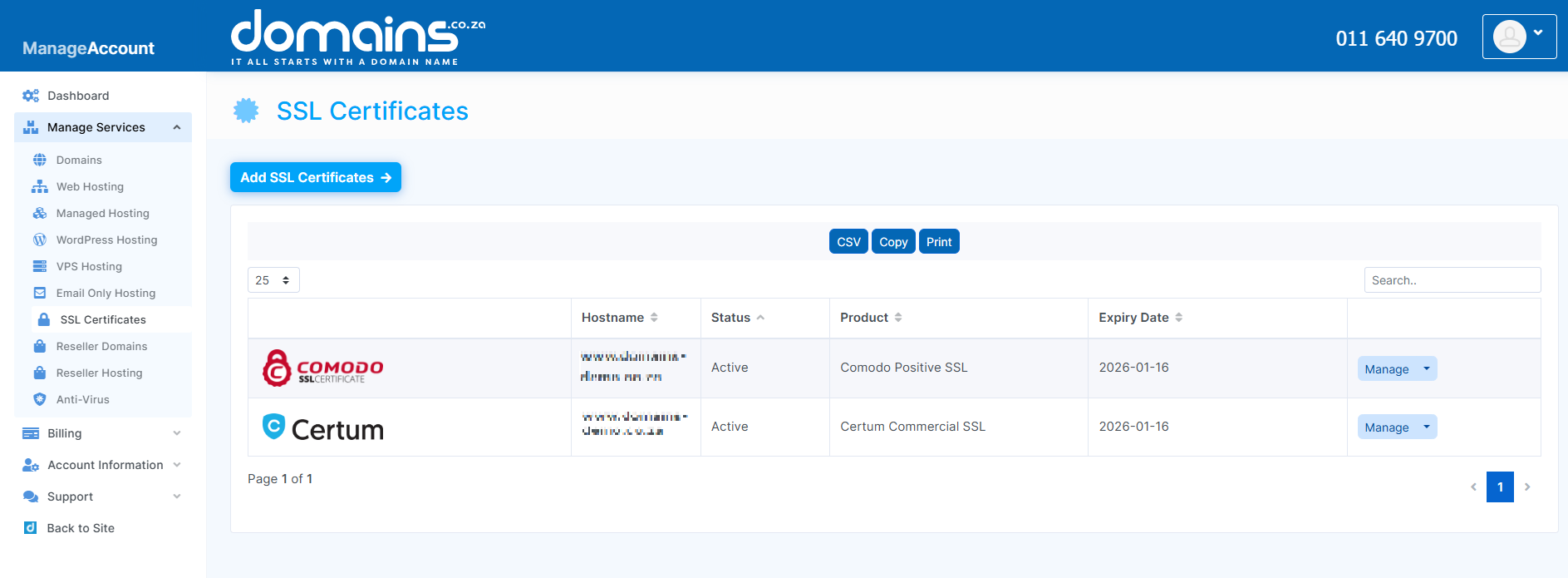
Task: Click the Anti-Virus shield icon
Action: coord(40,399)
